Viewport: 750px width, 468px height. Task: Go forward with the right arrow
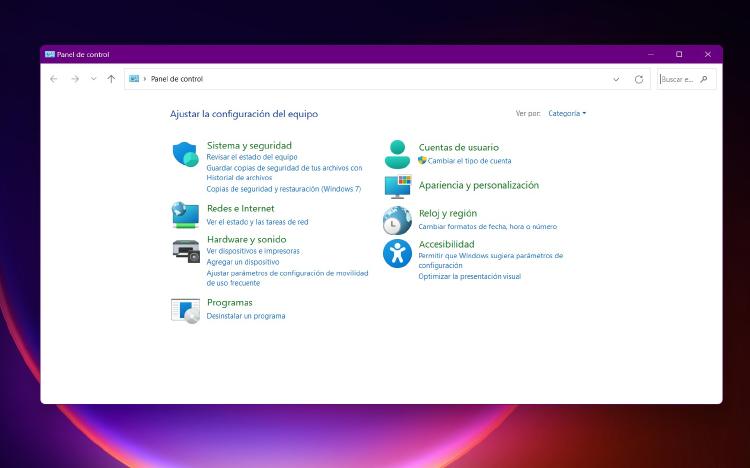(75, 79)
